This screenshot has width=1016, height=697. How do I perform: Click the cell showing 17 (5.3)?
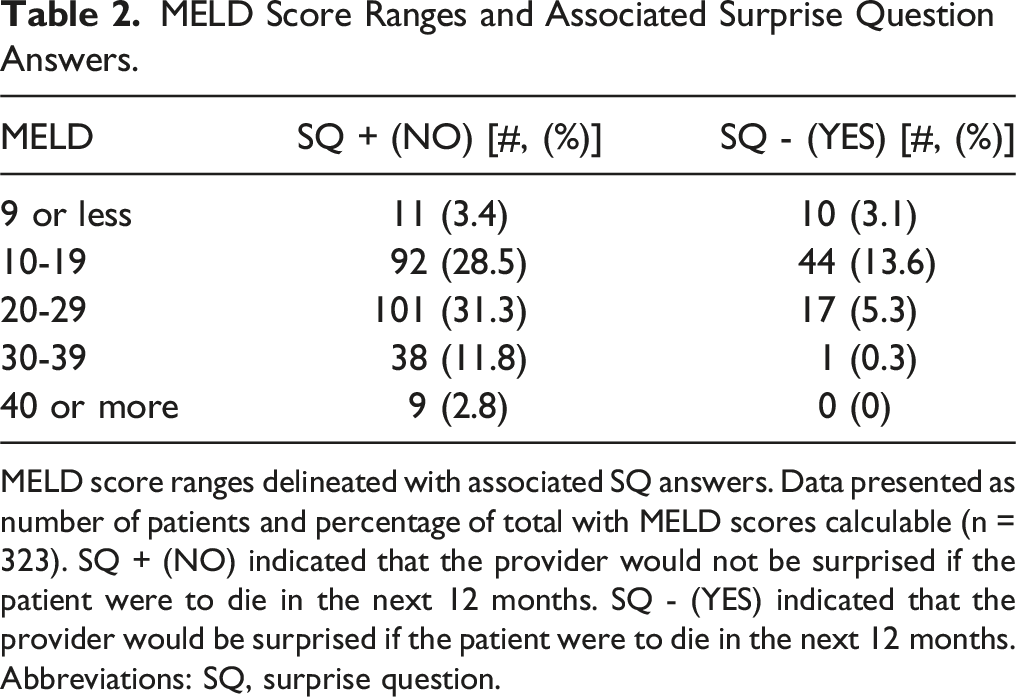(859, 310)
